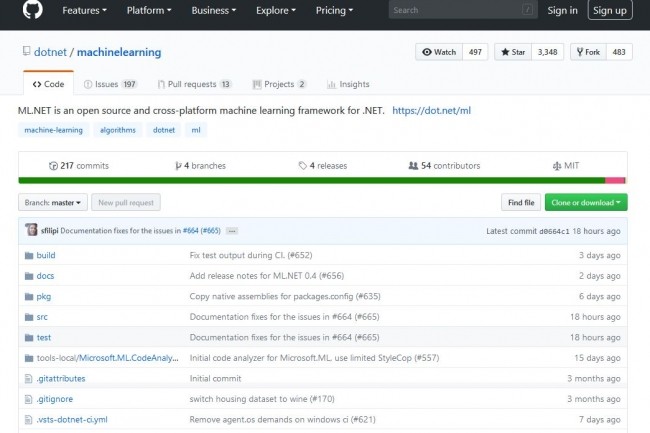
Task: Switch to the Issues tab
Action: (x=110, y=84)
